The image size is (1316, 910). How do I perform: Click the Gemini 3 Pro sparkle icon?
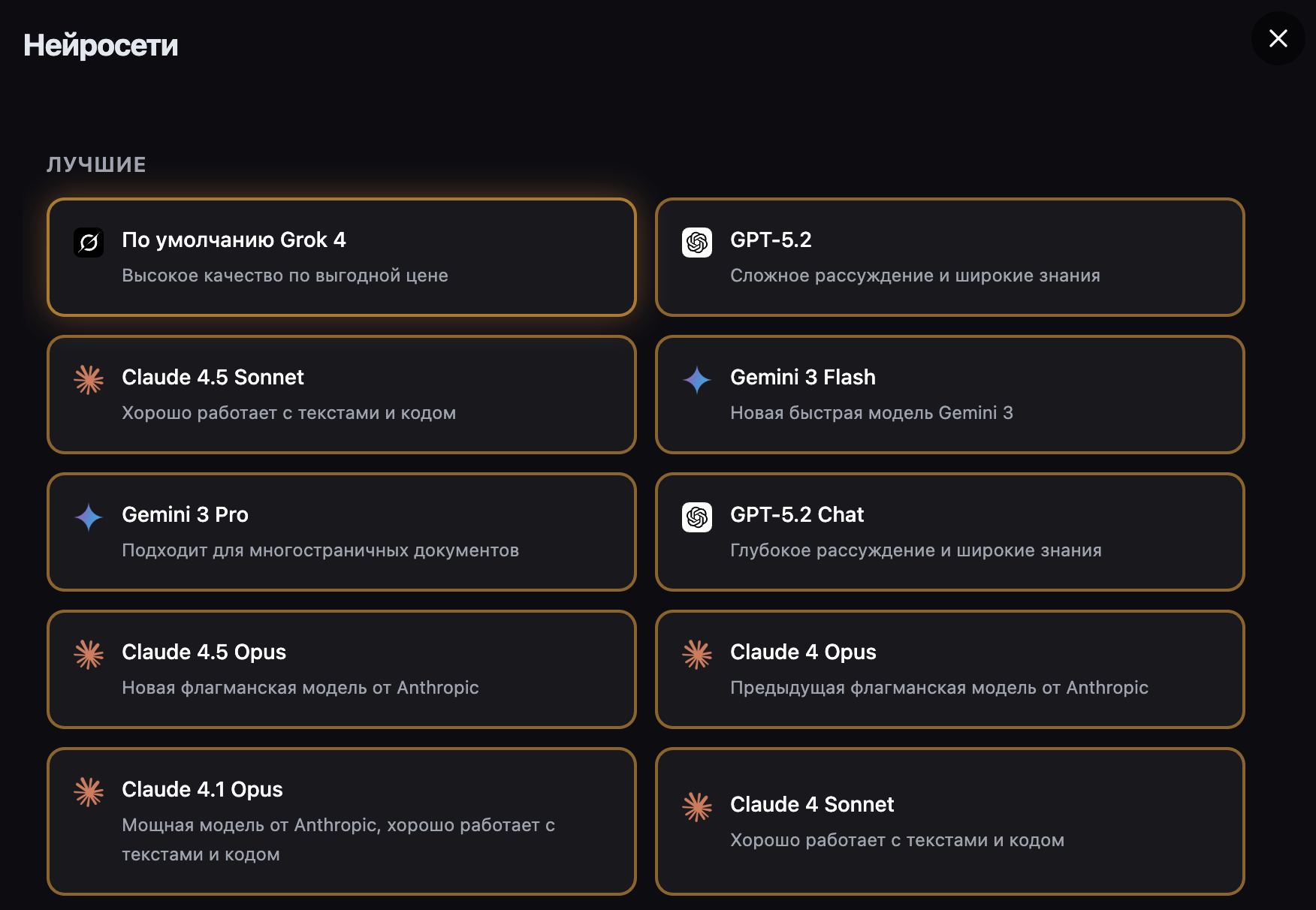89,517
